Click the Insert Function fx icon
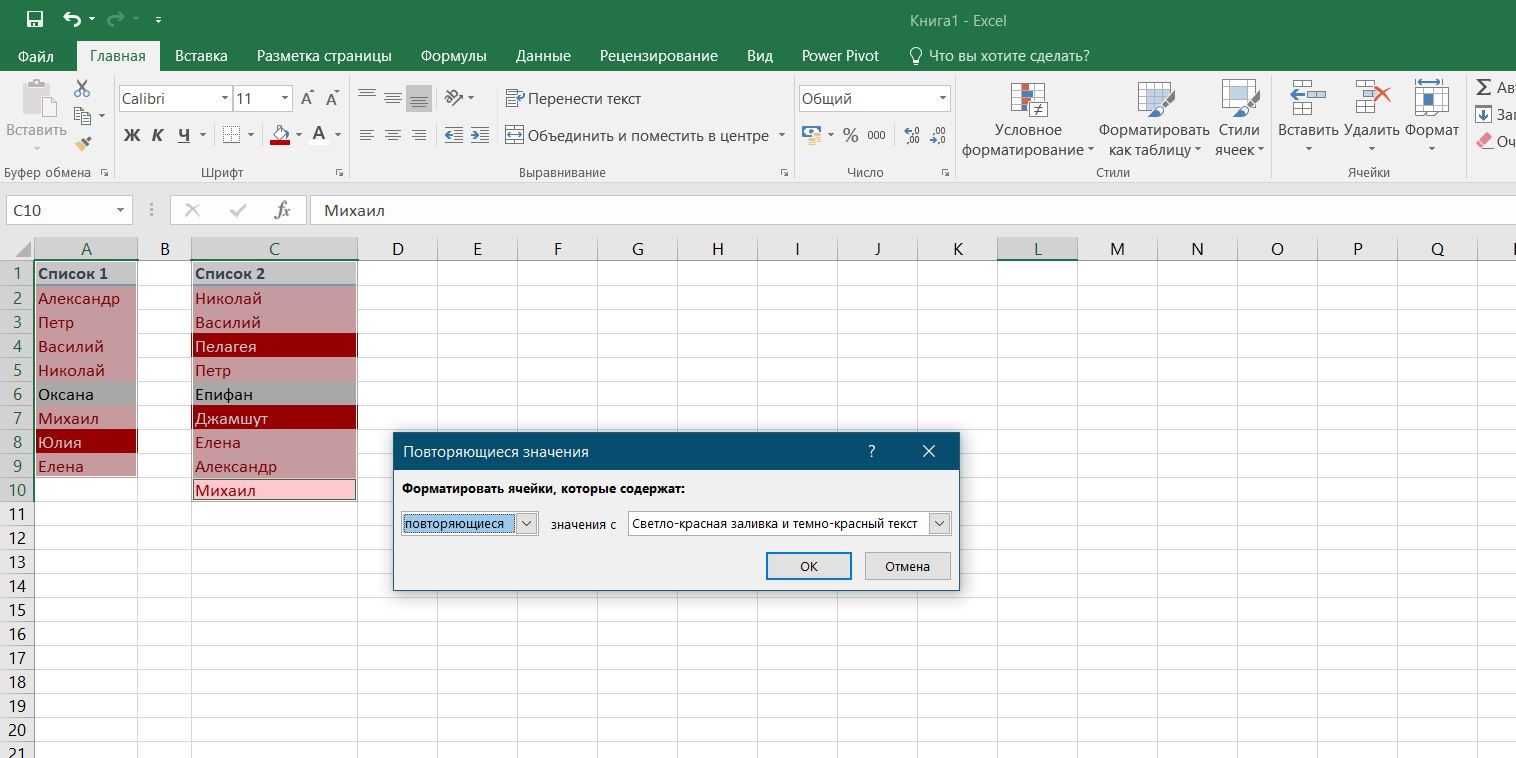1516x758 pixels. click(283, 210)
